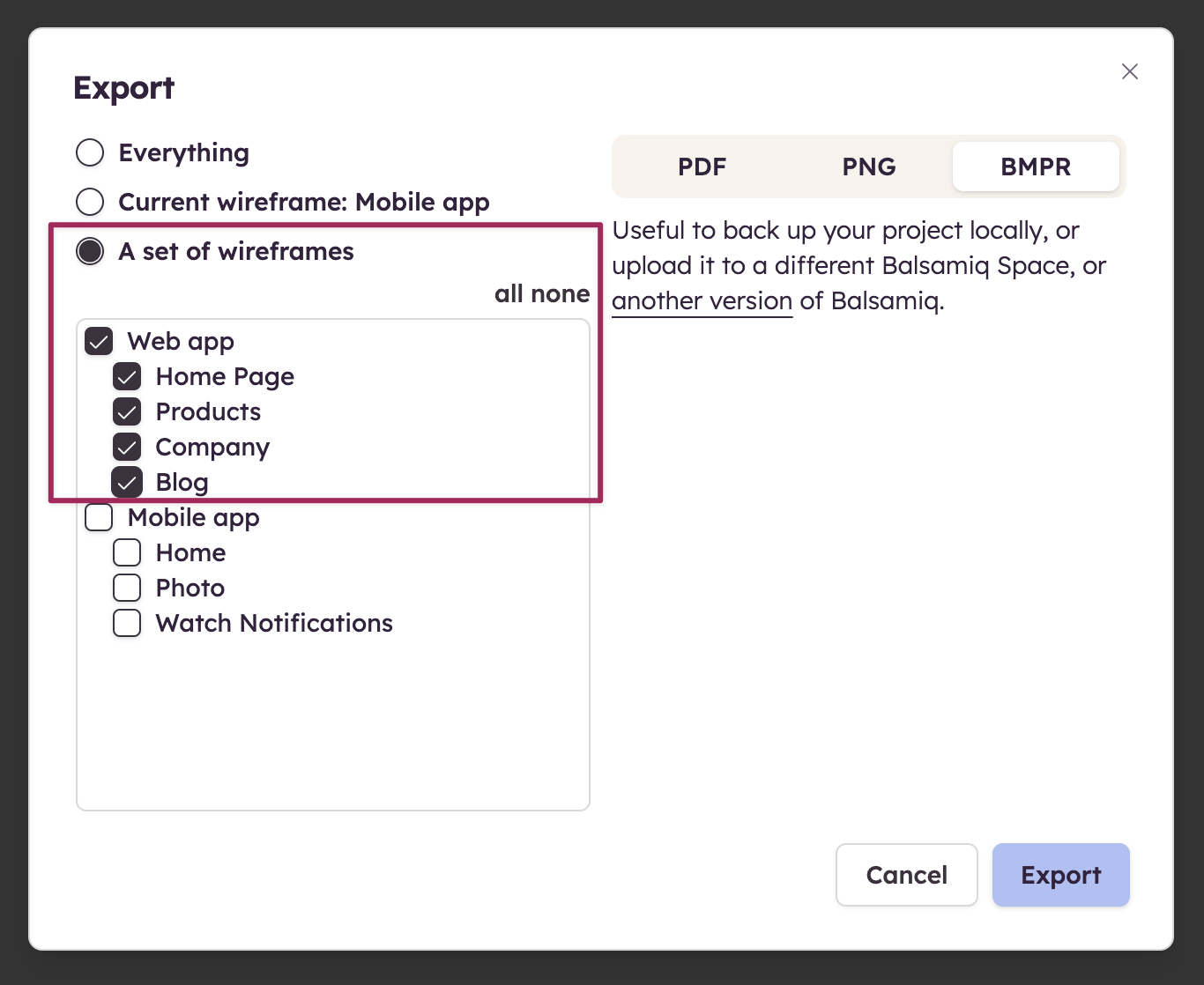
Task: Check the Watch Notifications checkbox
Action: click(127, 623)
